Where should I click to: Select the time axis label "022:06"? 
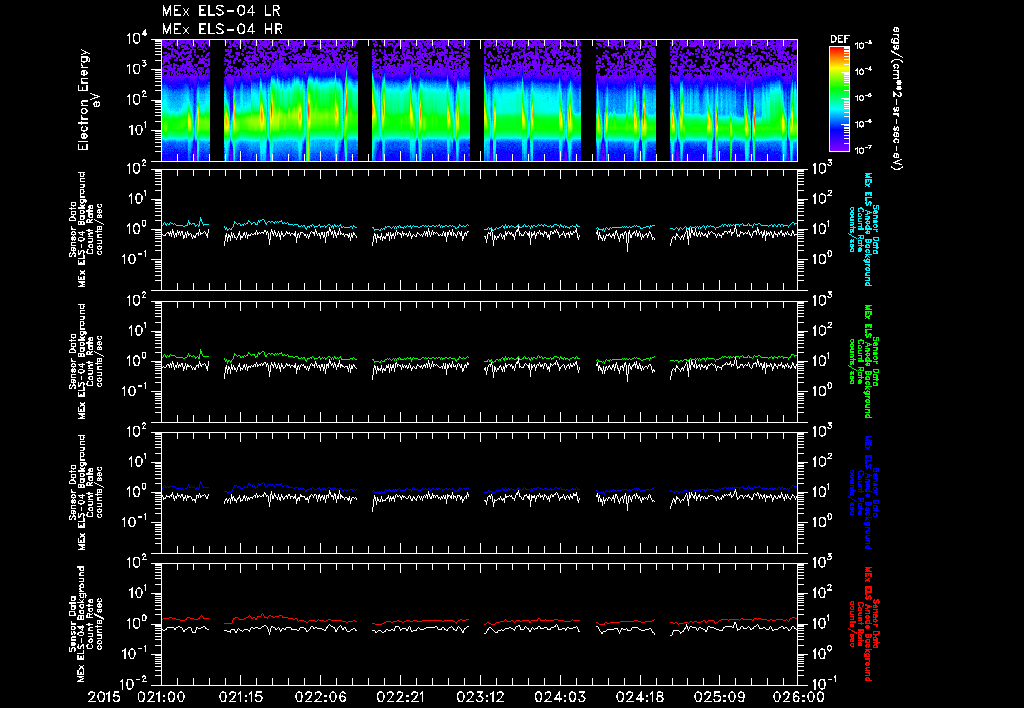point(321,697)
